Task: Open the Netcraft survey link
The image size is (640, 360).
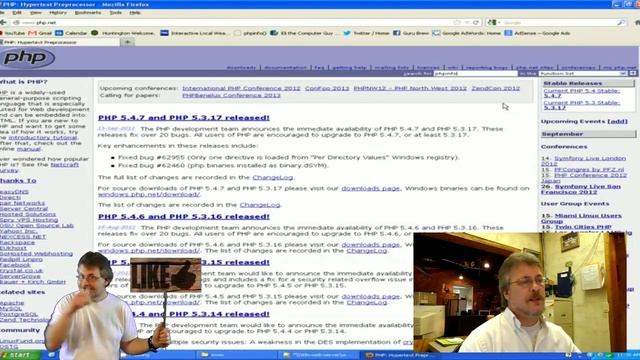Action: coord(40,167)
